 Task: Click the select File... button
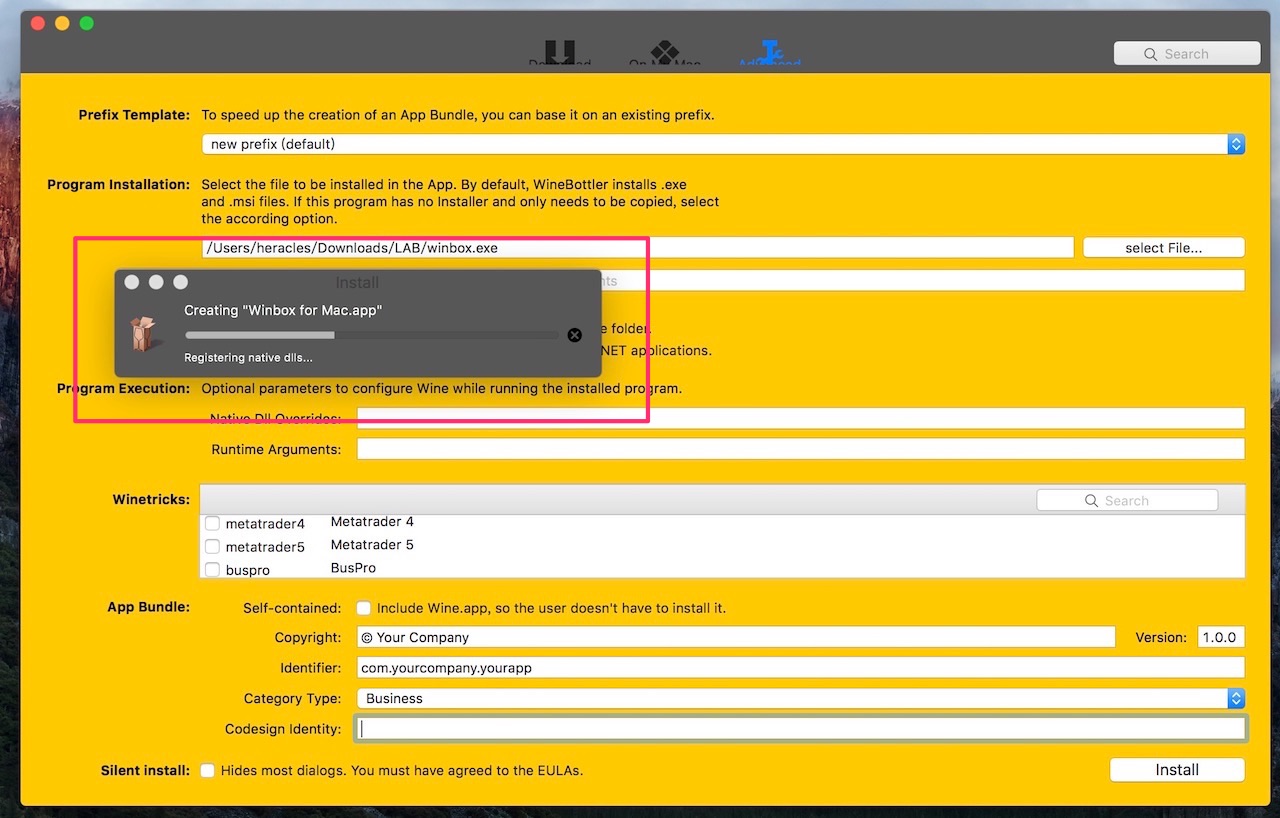coord(1164,248)
